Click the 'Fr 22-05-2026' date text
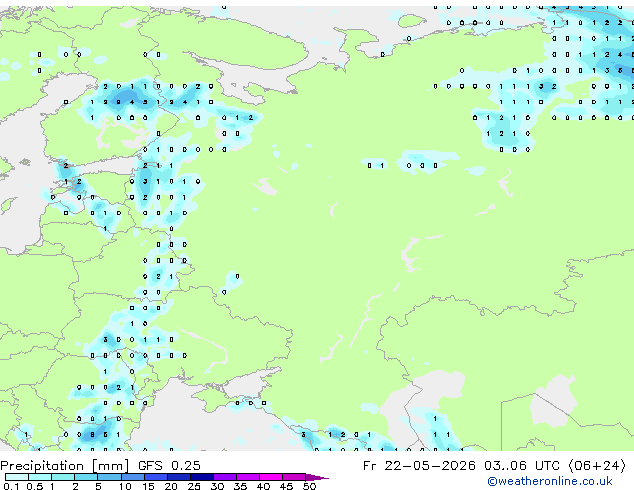Screen dimensions: 634x490 pos(419,466)
